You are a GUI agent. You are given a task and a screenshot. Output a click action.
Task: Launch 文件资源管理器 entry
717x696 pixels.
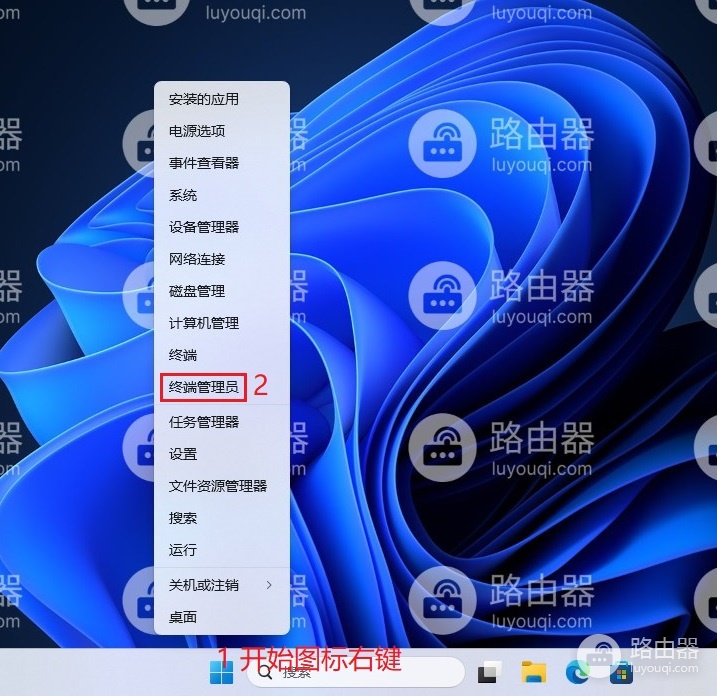pyautogui.click(x=222, y=486)
